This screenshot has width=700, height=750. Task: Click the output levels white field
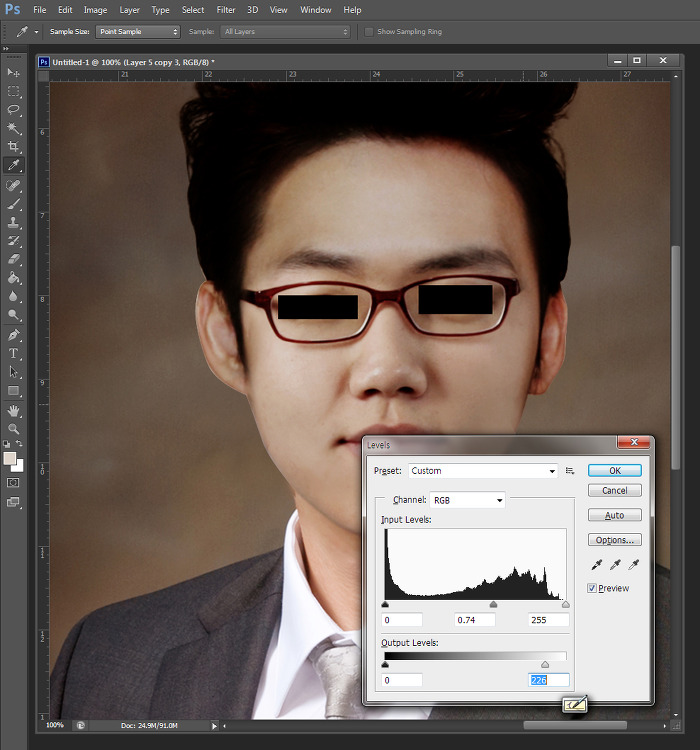[548, 680]
